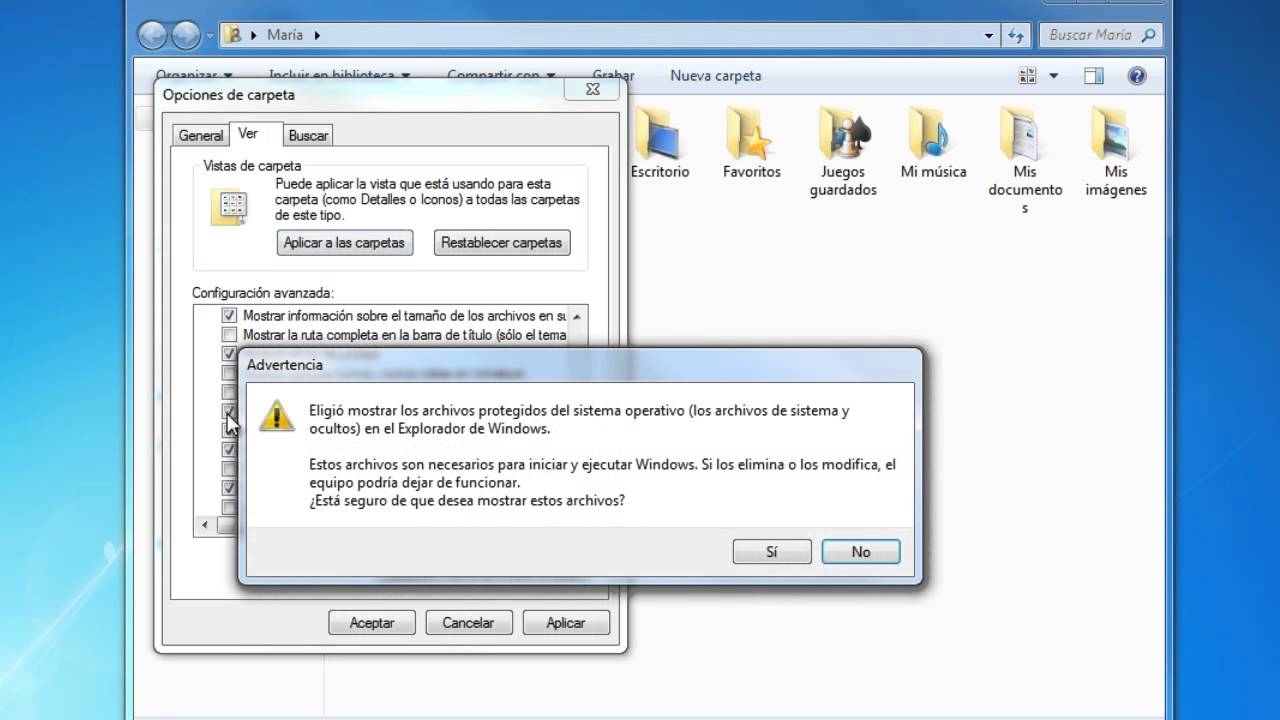Switch to the Buscar tab
Image resolution: width=1280 pixels, height=720 pixels.
[x=307, y=135]
